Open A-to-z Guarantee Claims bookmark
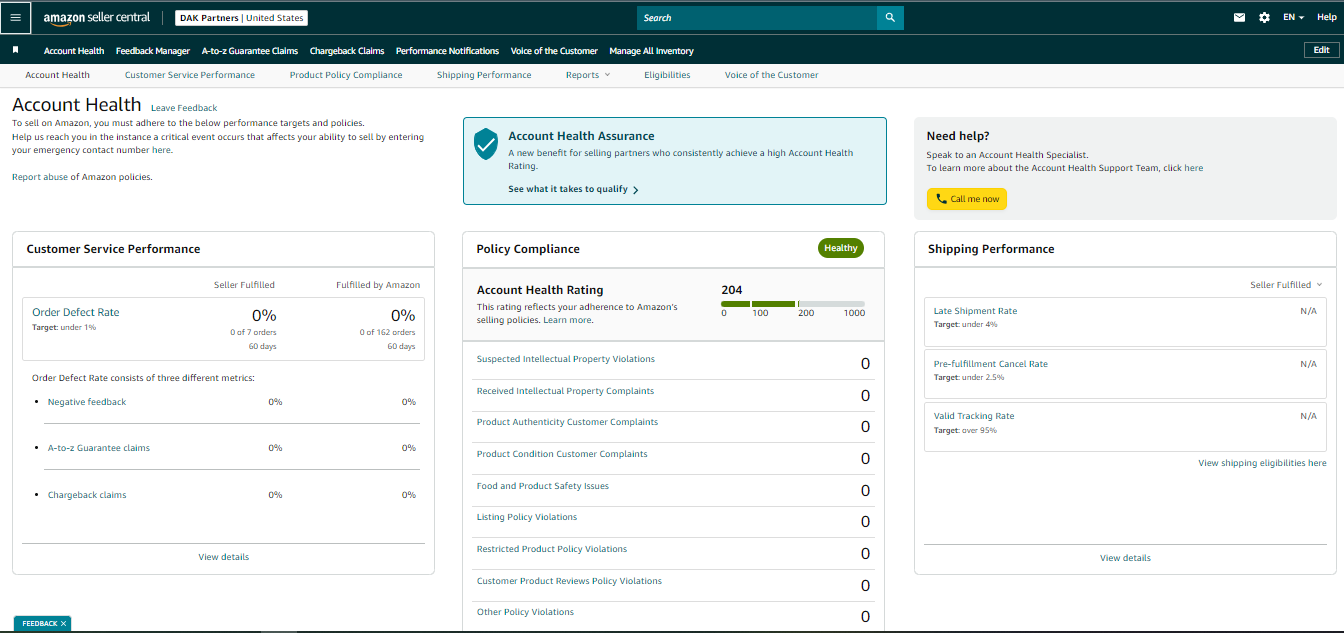1344x633 pixels. click(250, 51)
